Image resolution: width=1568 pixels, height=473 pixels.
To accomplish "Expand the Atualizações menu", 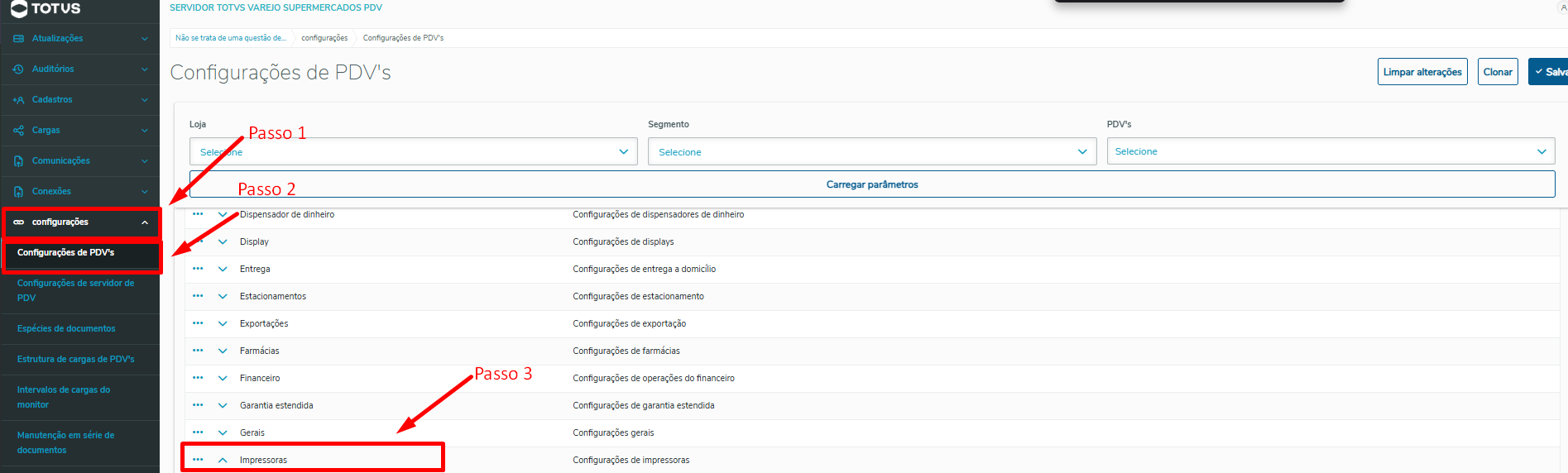I will [x=145, y=39].
